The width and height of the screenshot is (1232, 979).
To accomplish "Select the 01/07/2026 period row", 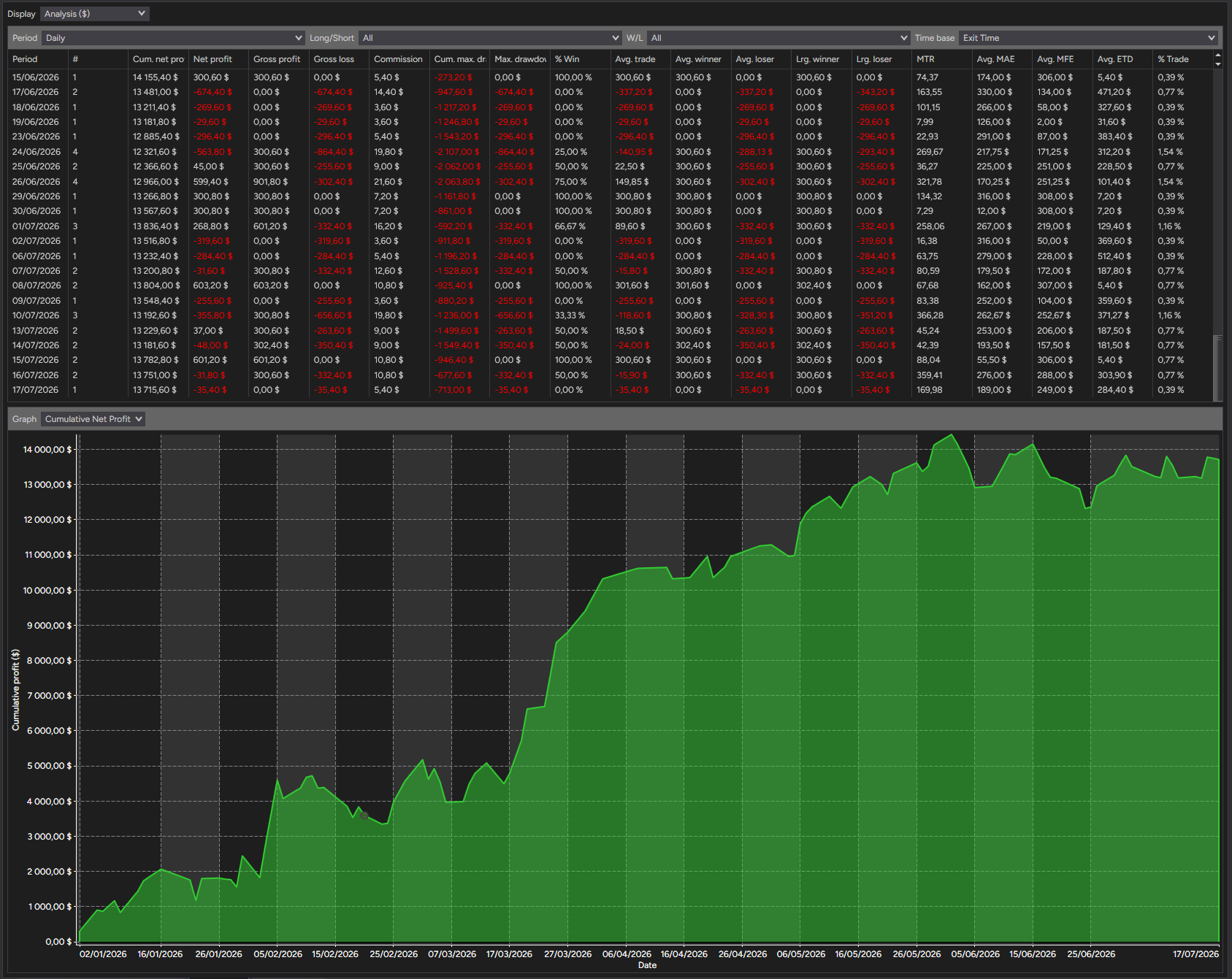I will coord(611,226).
